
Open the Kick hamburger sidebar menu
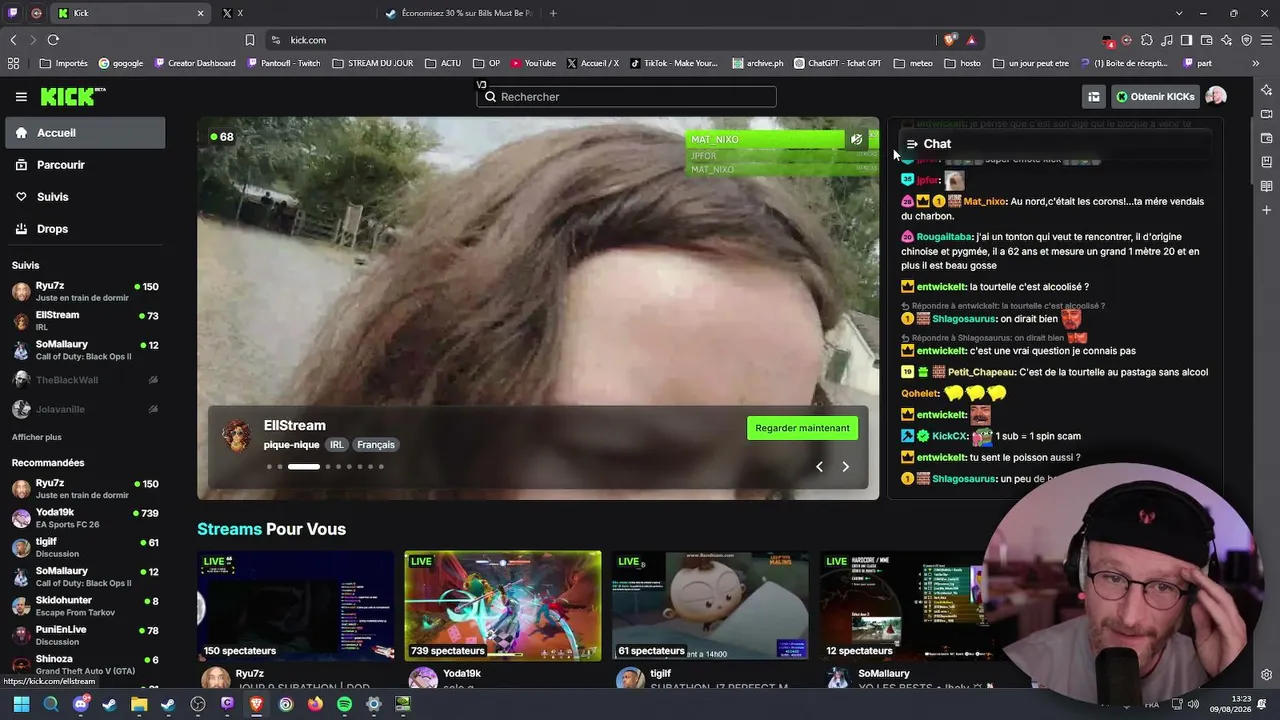(x=21, y=97)
